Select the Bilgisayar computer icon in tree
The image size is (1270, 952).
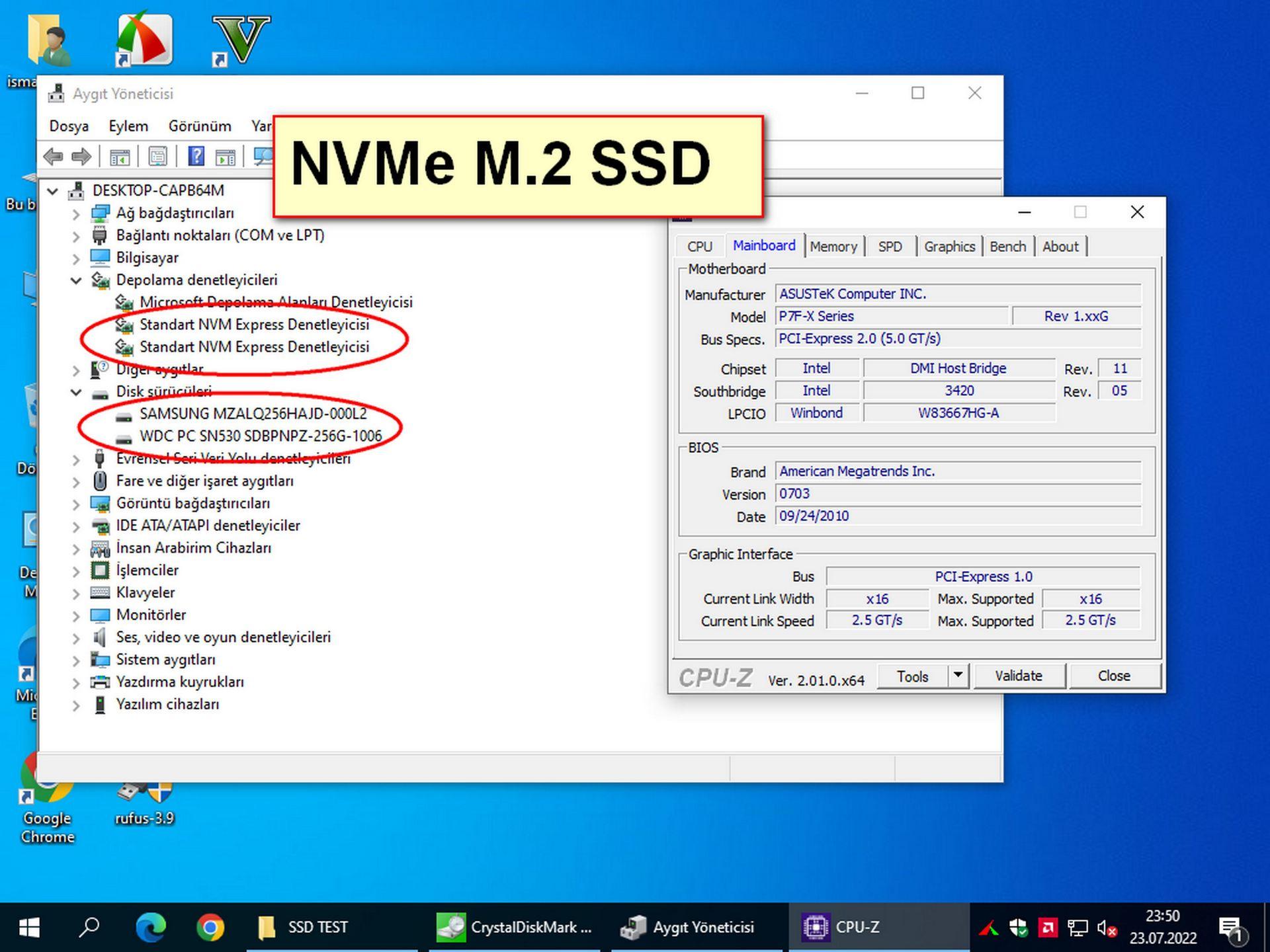[x=100, y=257]
